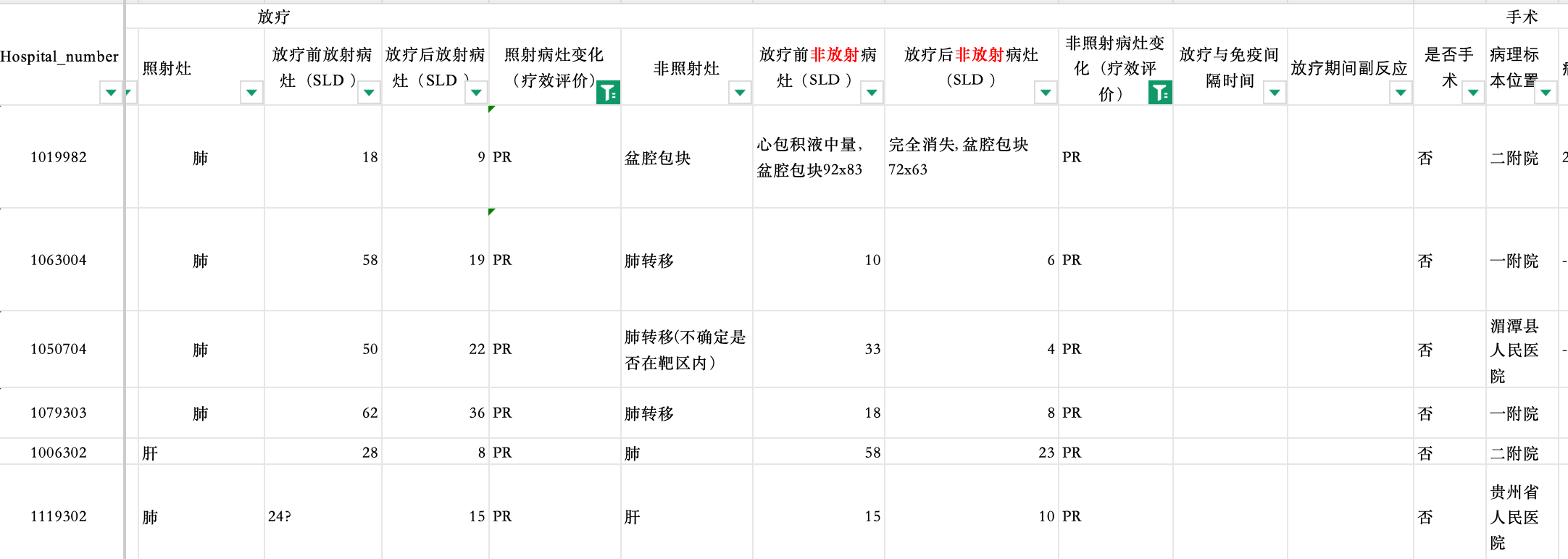Expand filter for 放疗后放射病灶 (SLD) column
The image size is (1568, 559).
coord(476,93)
